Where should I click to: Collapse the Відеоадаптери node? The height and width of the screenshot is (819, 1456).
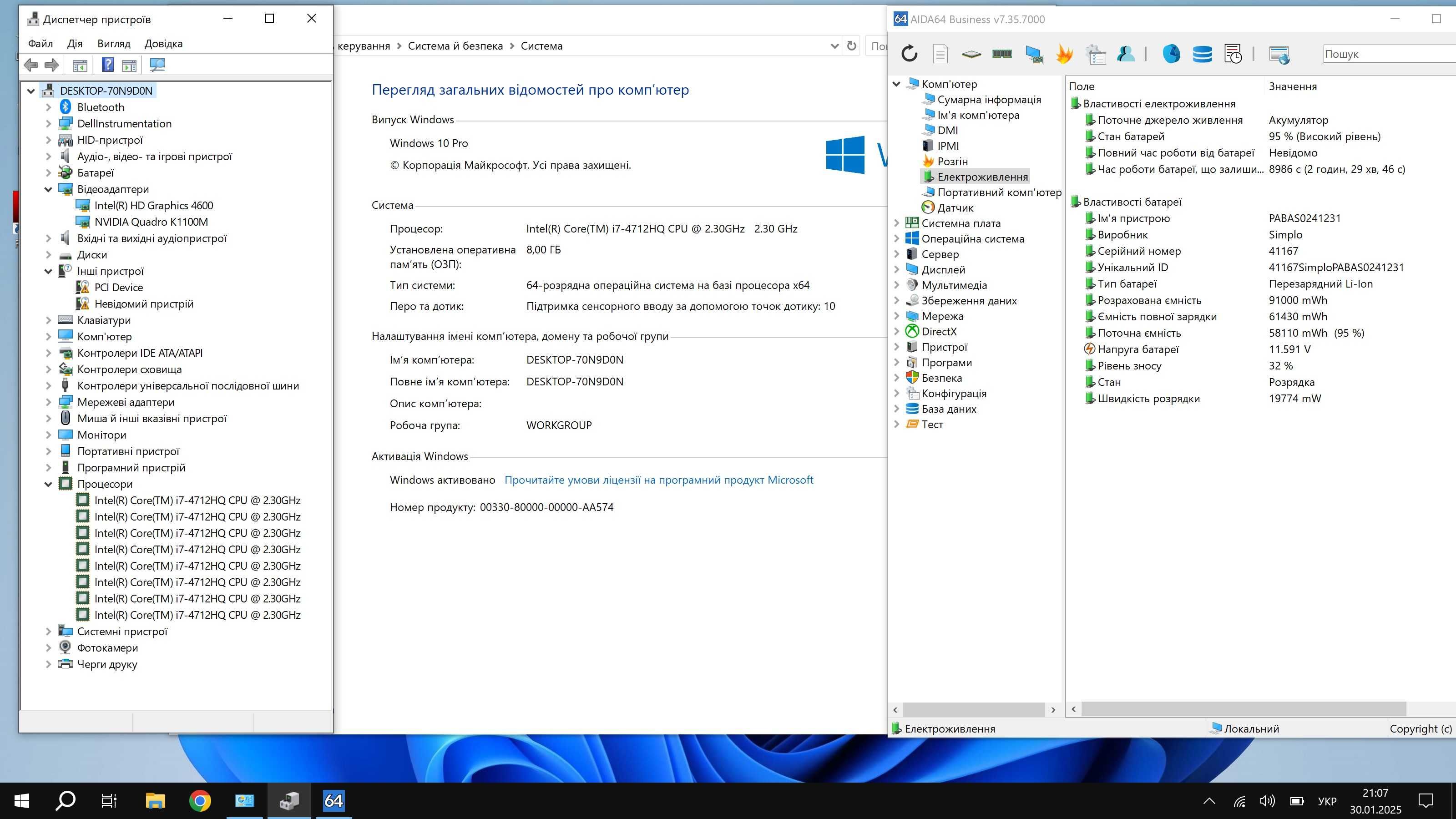click(48, 189)
